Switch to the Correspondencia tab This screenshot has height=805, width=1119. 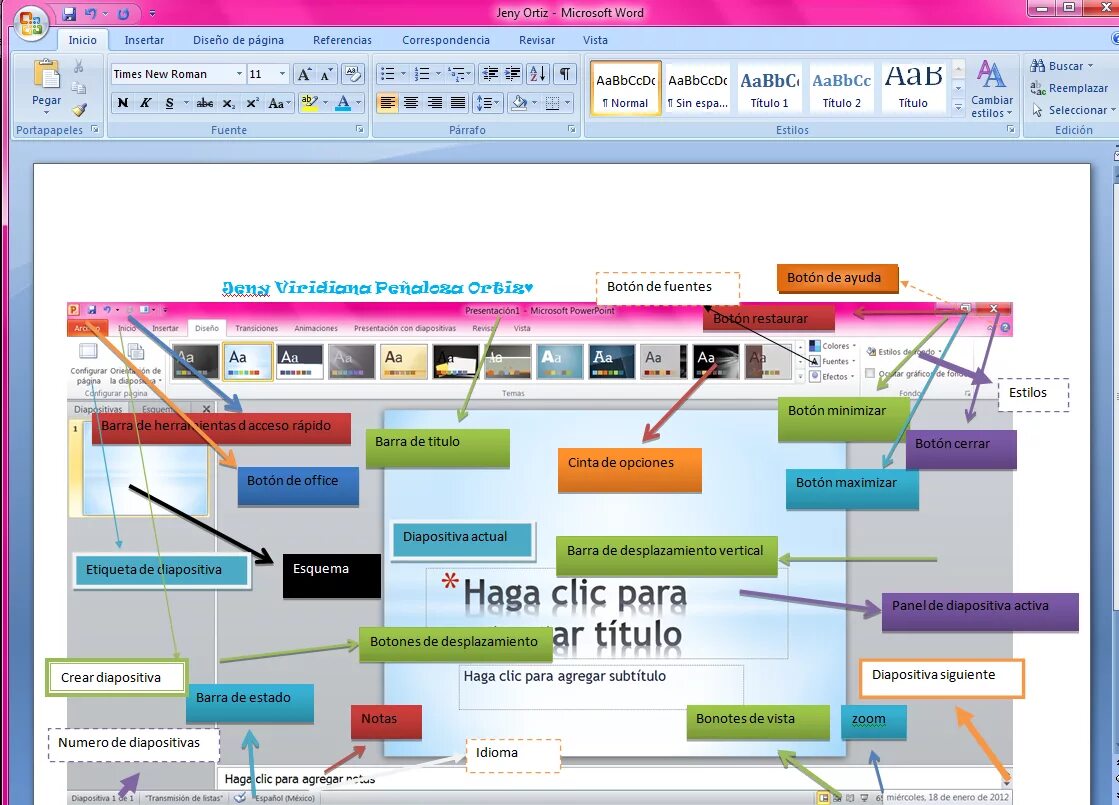pyautogui.click(x=445, y=40)
